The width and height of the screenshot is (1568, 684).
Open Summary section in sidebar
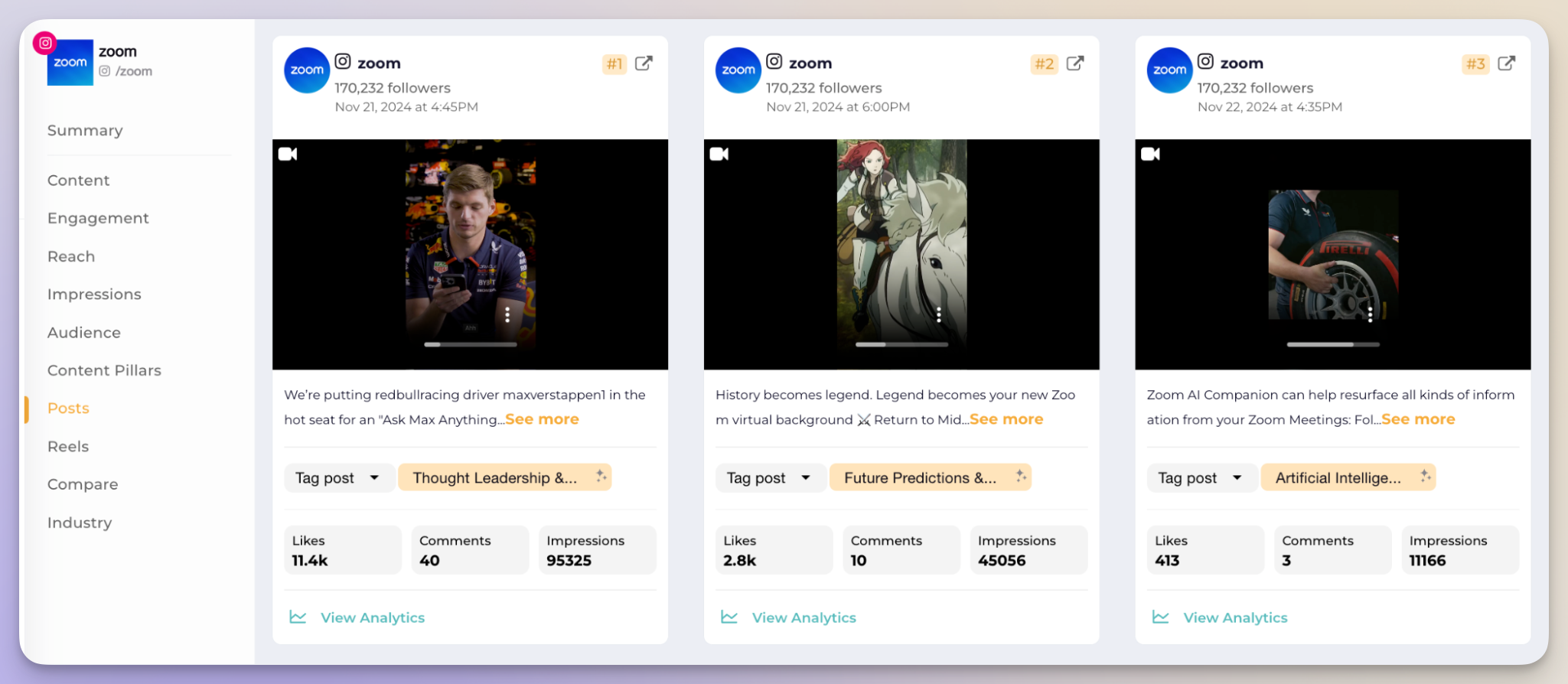pyautogui.click(x=85, y=130)
